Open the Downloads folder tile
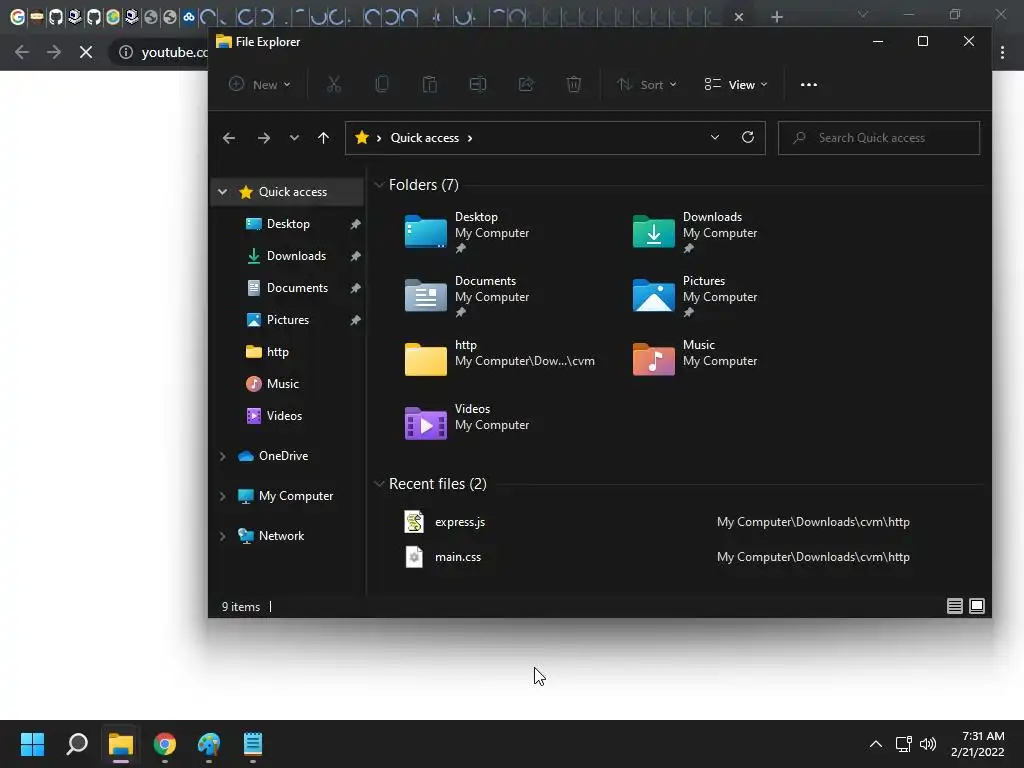1024x768 pixels. coord(695,232)
